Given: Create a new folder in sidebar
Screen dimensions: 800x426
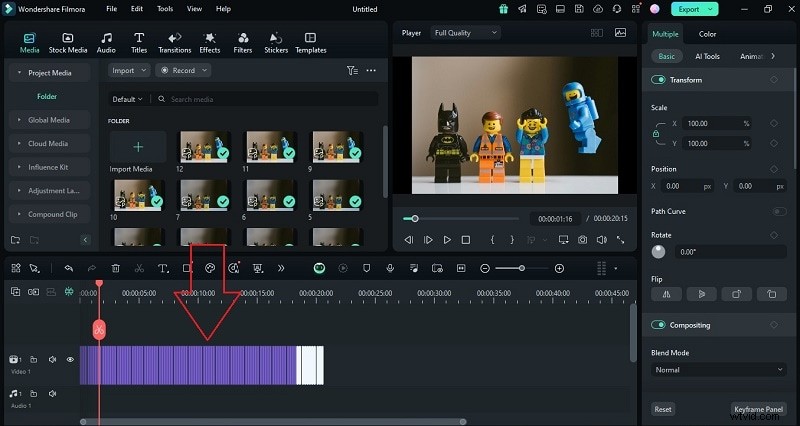Looking at the screenshot, I should click(15, 240).
